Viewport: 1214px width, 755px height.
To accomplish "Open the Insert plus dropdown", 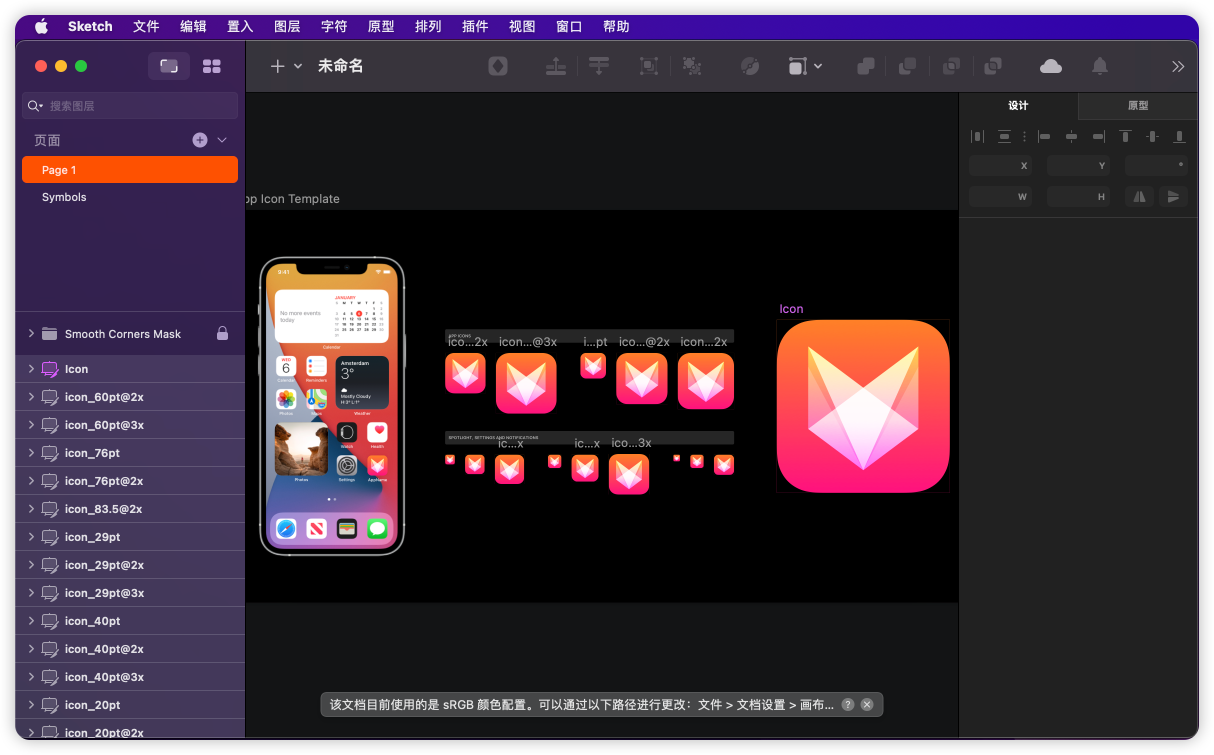I will coord(286,66).
